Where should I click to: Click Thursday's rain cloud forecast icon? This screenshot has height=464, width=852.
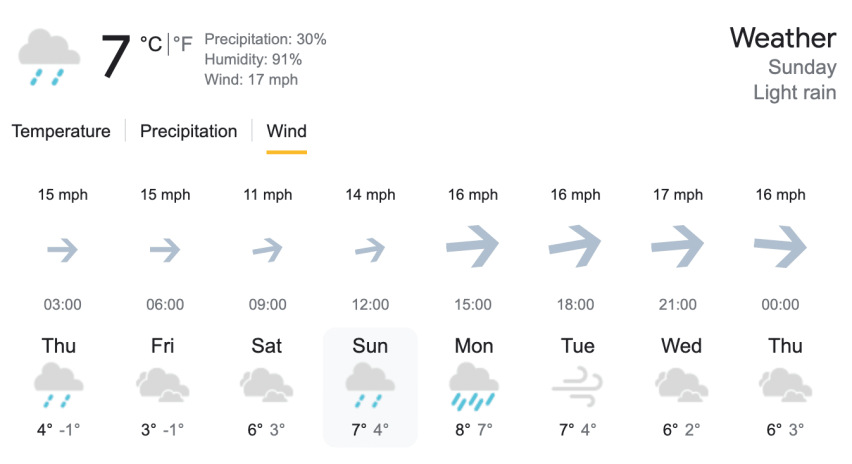pyautogui.click(x=59, y=386)
